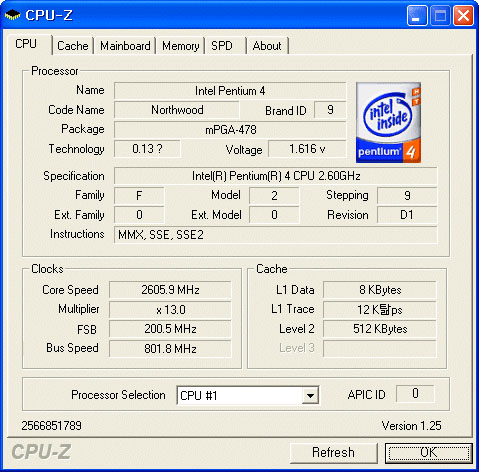Click the Ext. Family value 0

139,215
